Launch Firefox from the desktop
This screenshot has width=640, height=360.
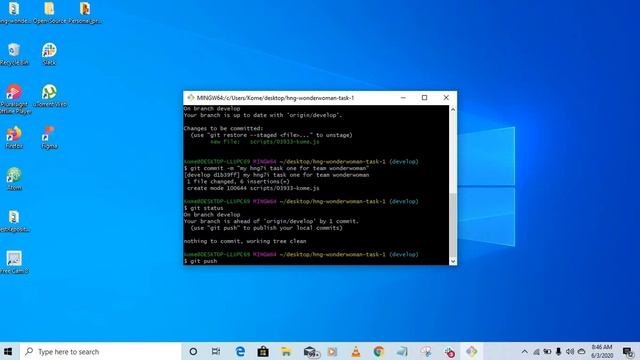14,138
